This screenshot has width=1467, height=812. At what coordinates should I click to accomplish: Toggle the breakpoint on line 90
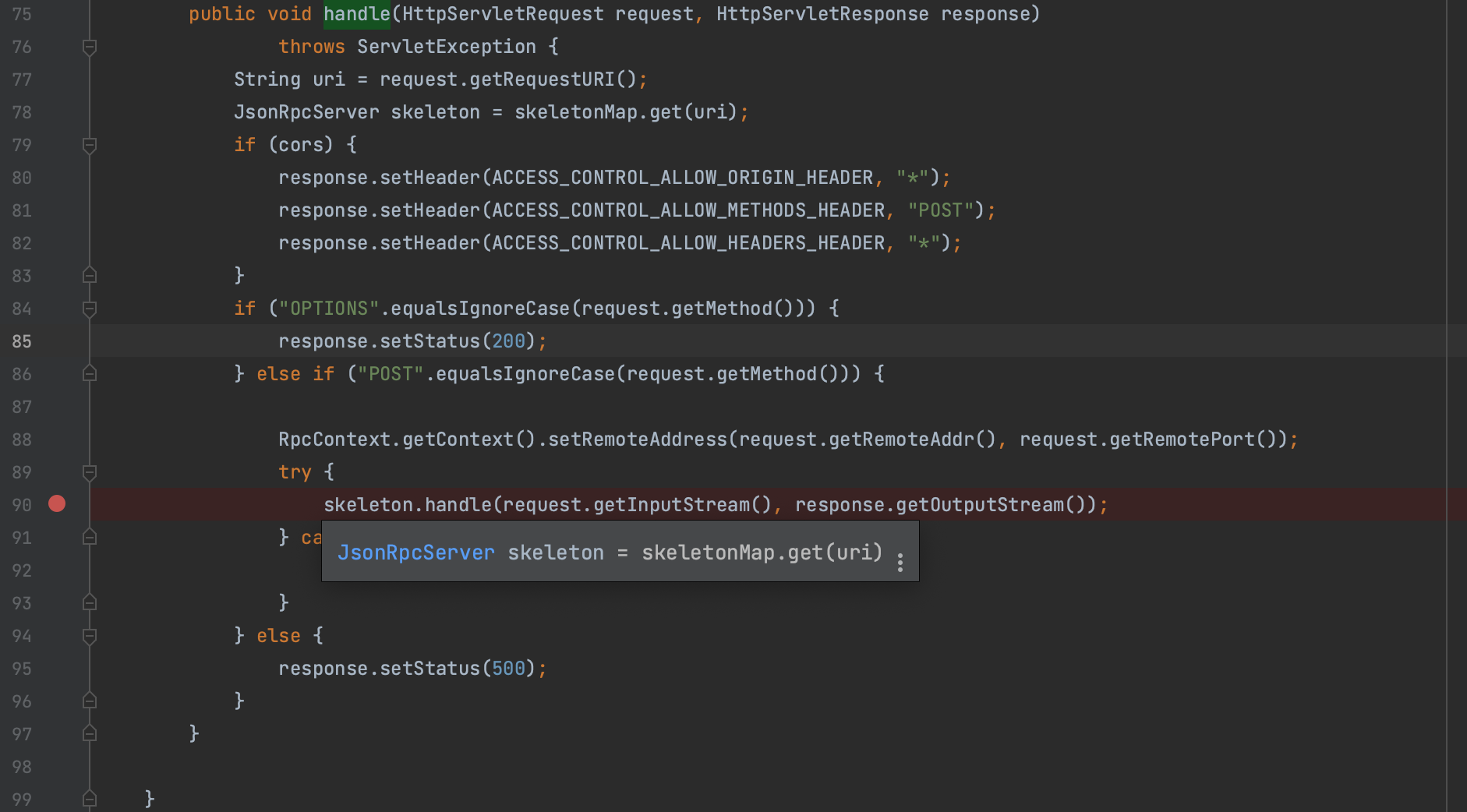[57, 504]
